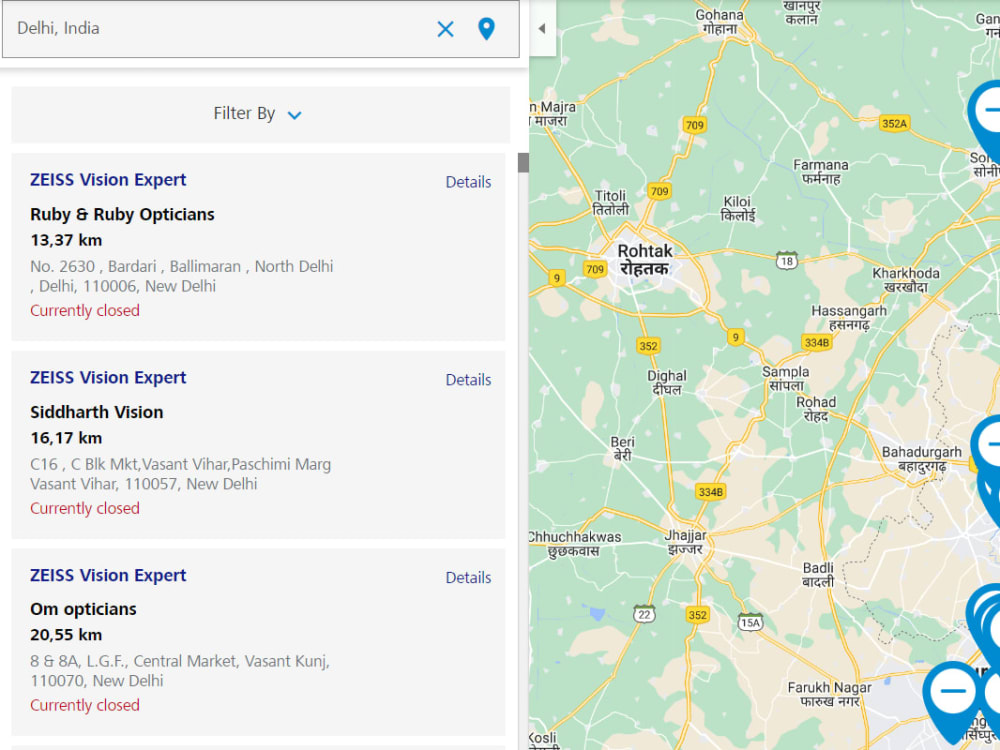Clear the Delhi, India search text

pyautogui.click(x=445, y=29)
